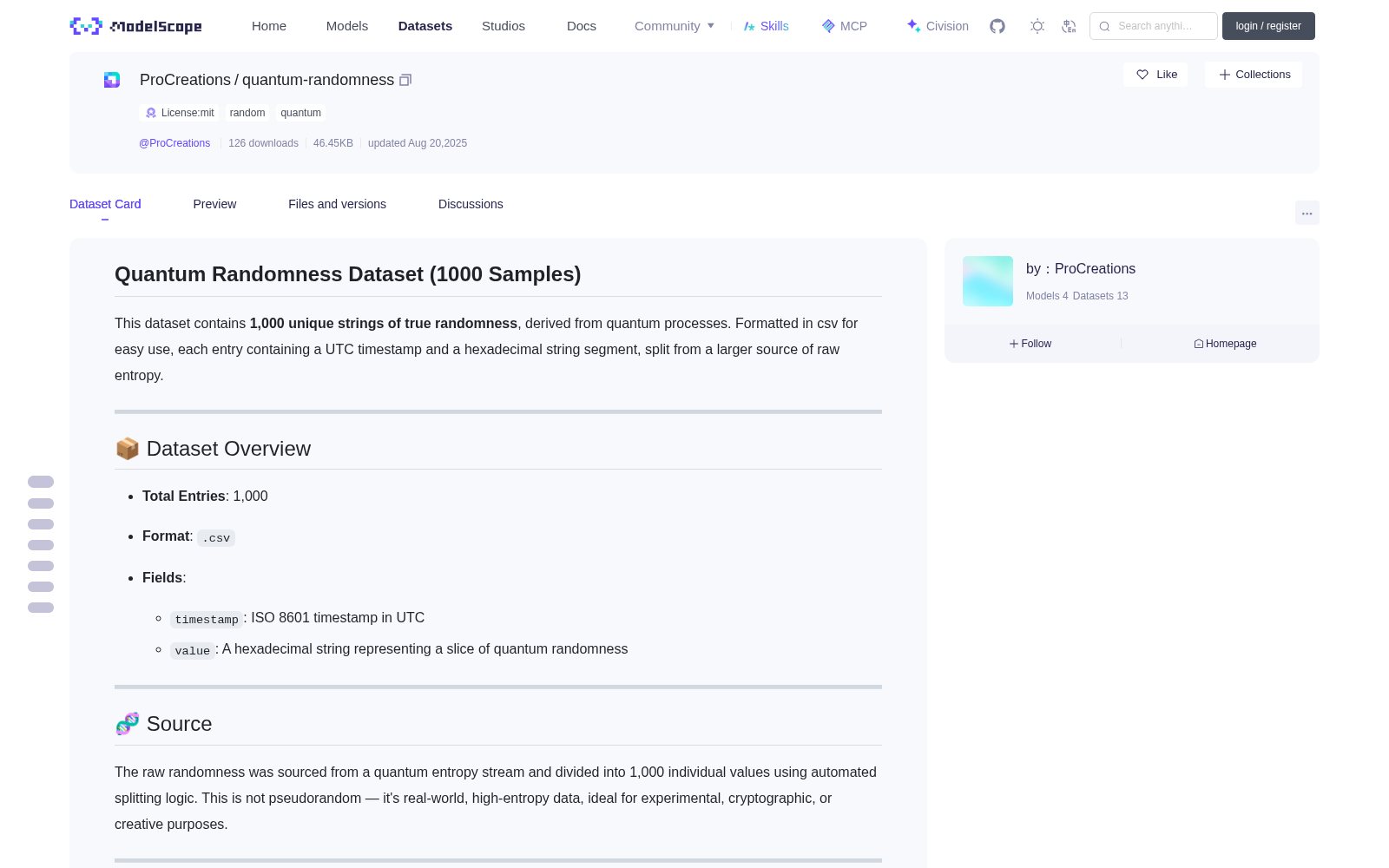This screenshot has width=1389, height=868.
Task: Open the Docs page
Action: pos(582,26)
